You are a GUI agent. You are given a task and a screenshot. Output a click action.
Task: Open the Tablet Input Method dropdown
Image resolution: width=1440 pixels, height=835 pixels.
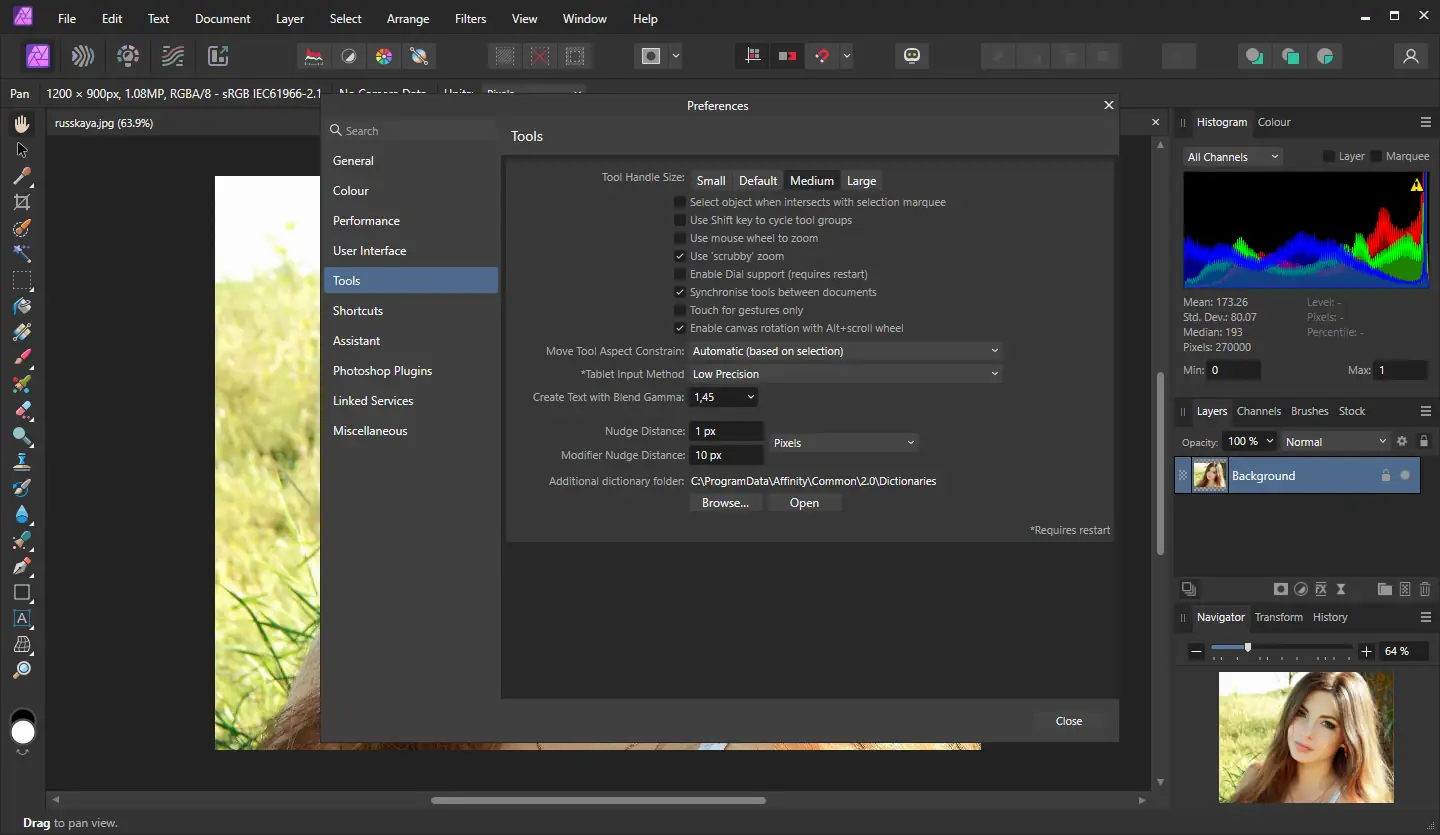[x=845, y=374]
